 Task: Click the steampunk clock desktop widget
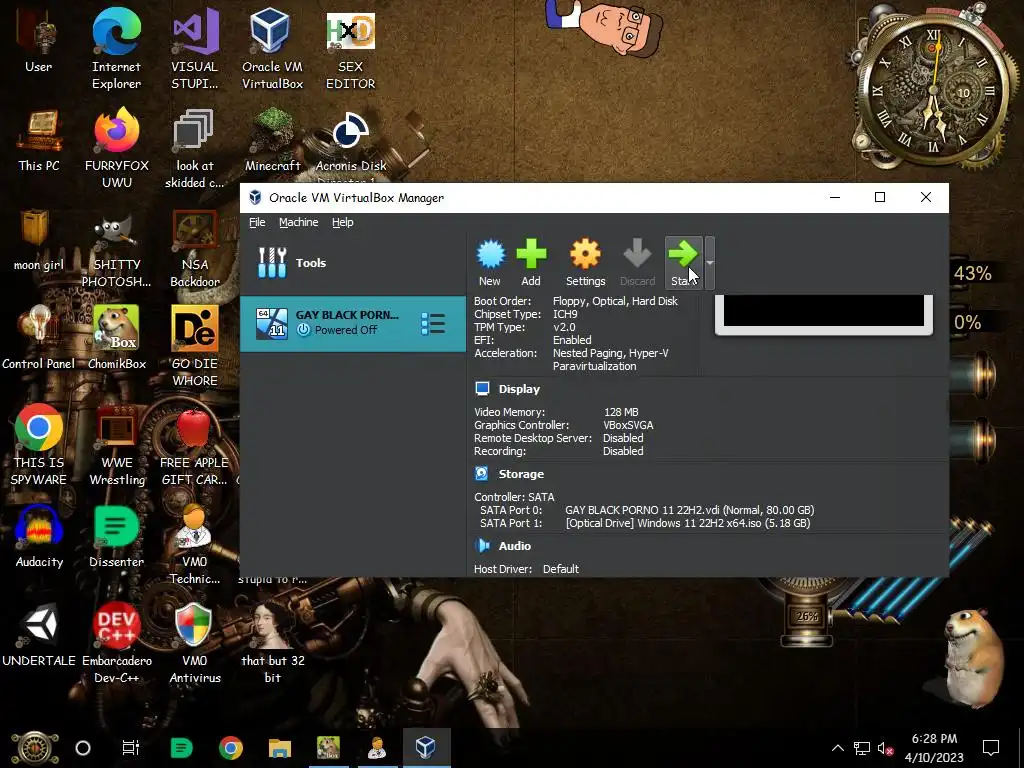coord(934,91)
